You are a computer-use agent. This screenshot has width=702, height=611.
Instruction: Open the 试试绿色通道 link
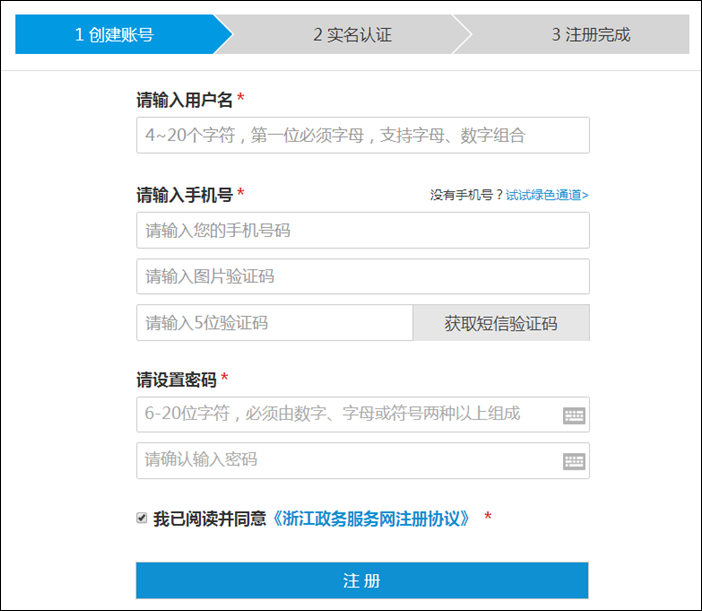(x=547, y=195)
